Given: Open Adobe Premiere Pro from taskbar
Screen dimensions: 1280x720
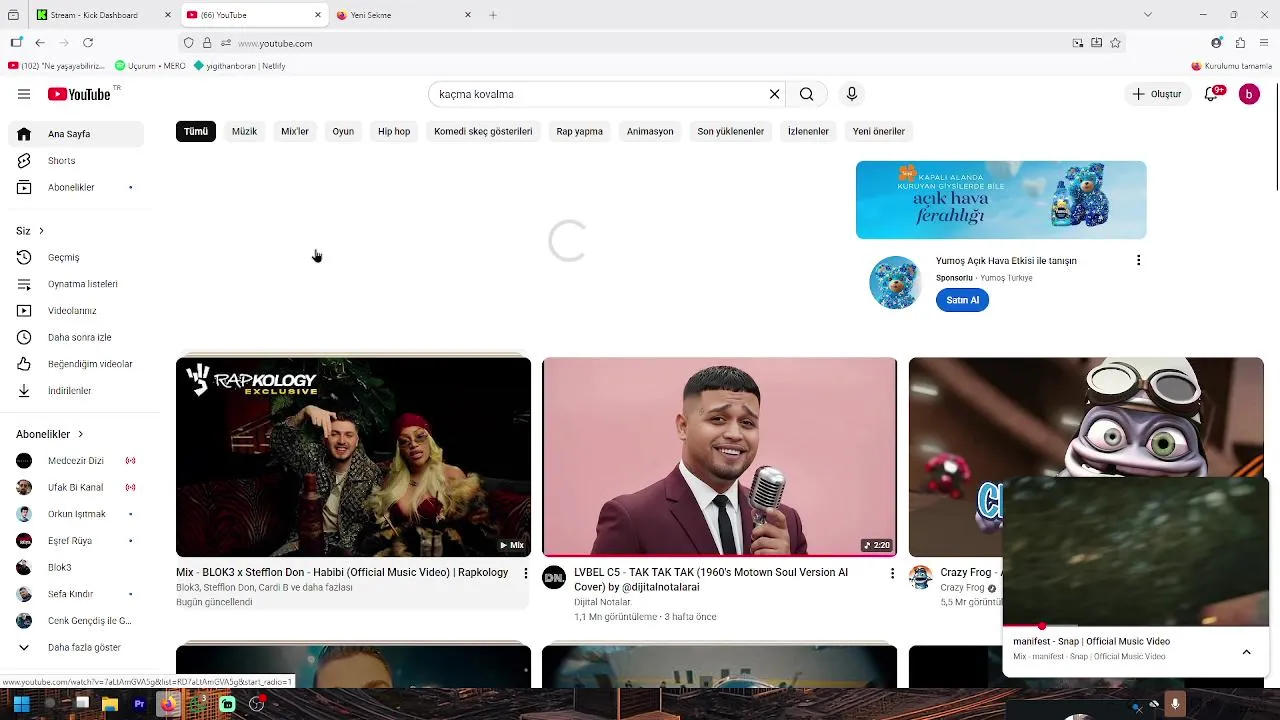Looking at the screenshot, I should click(139, 704).
